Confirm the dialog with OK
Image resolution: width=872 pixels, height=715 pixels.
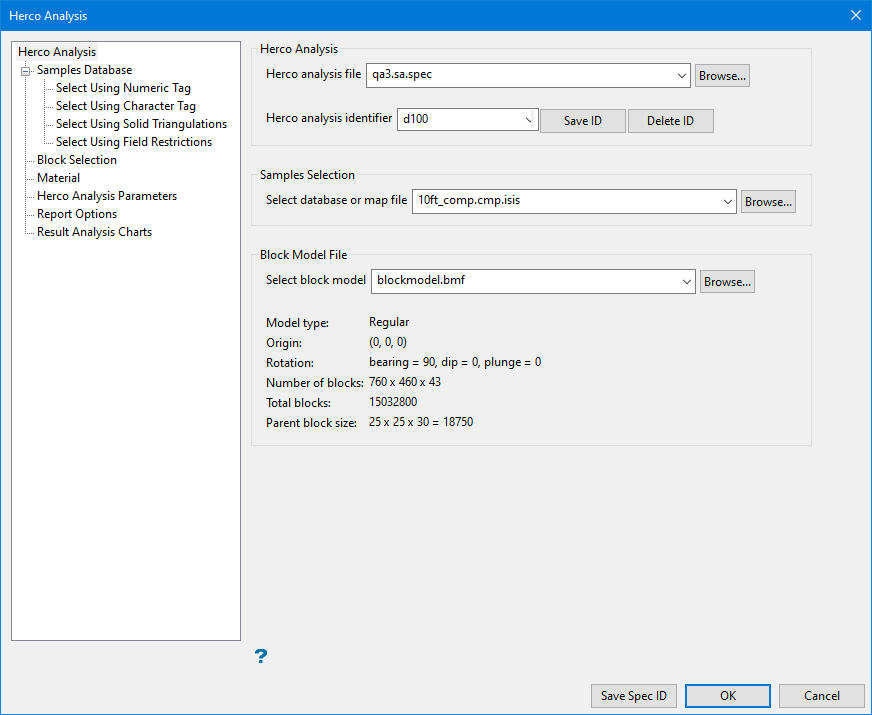728,696
